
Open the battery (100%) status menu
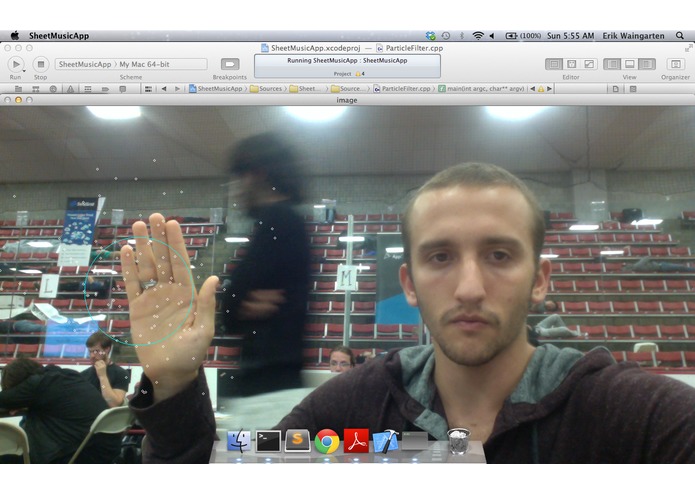(x=523, y=35)
